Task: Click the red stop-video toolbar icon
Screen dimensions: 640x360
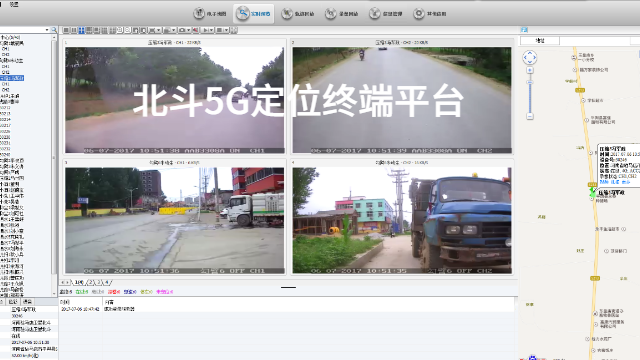Action: pyautogui.click(x=195, y=30)
